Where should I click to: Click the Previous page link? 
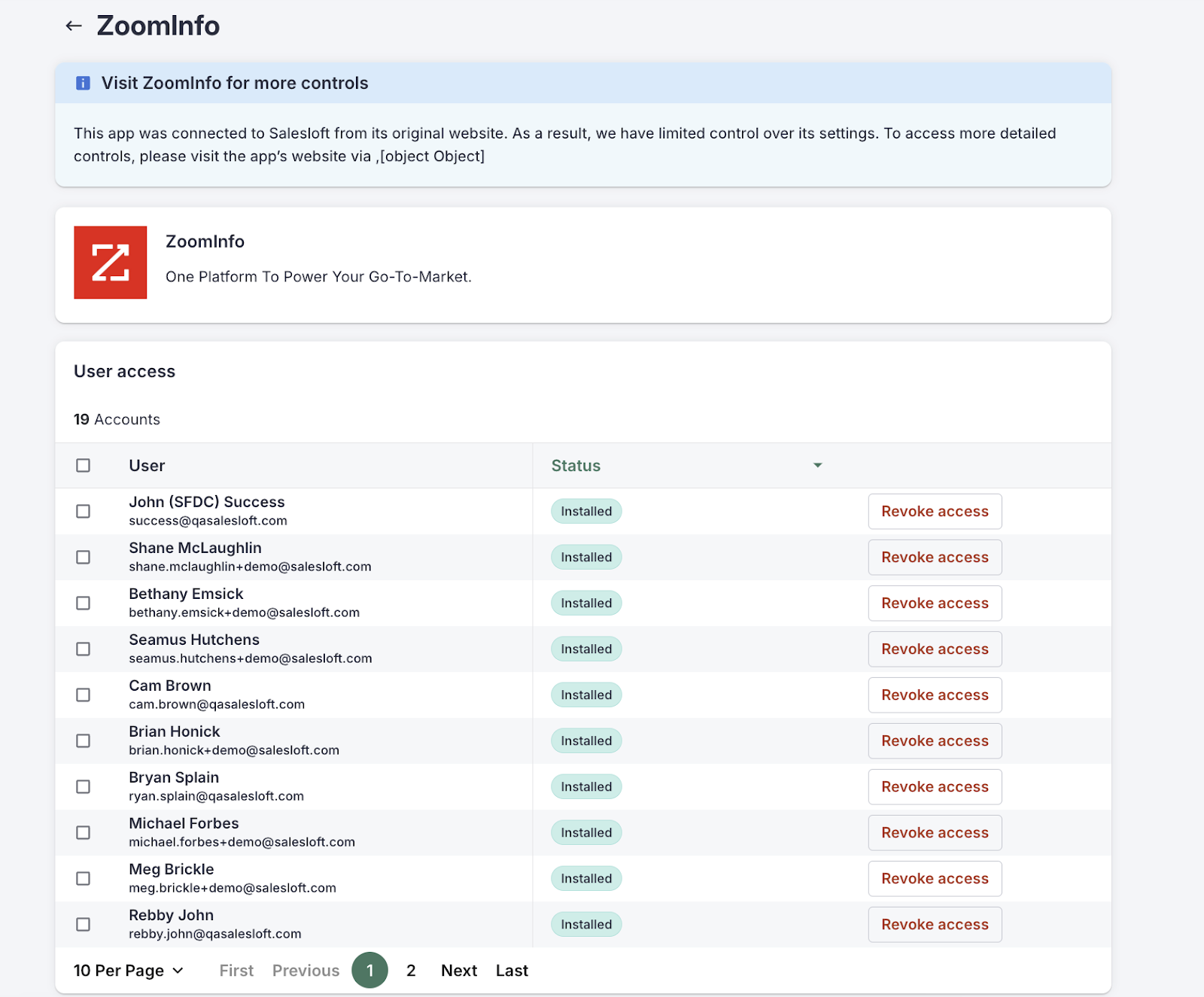tap(306, 971)
